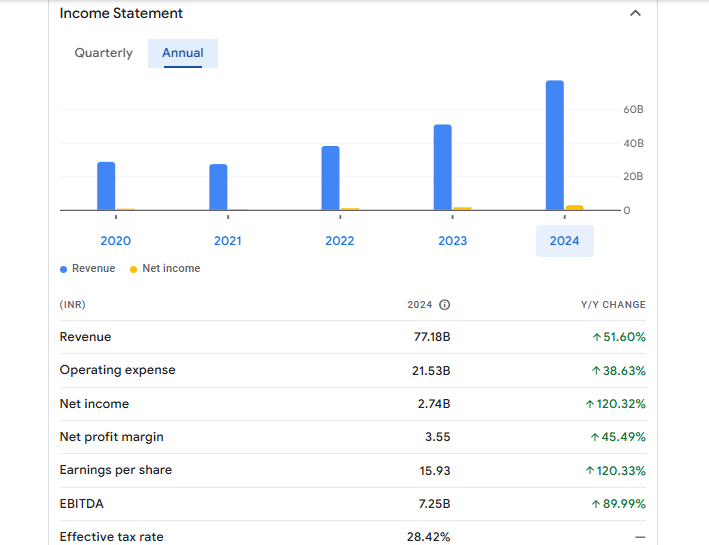Click the (INR) currency header

pos(72,305)
